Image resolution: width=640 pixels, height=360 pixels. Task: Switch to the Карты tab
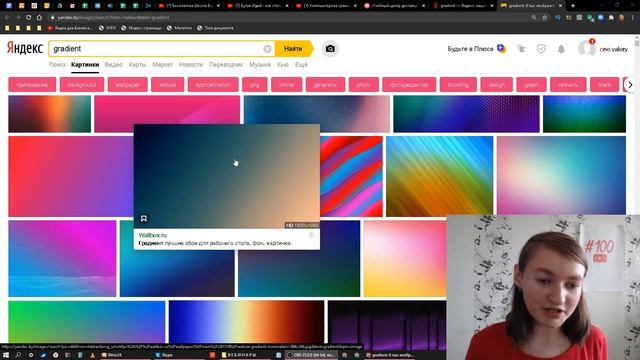(137, 64)
